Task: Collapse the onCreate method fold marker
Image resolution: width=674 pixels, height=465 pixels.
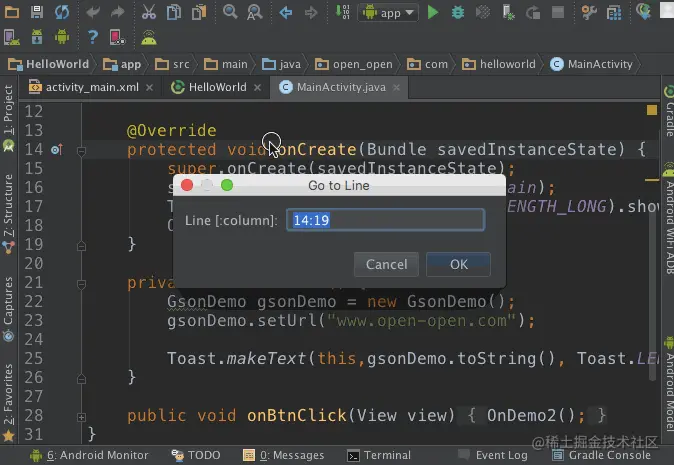Action: 81,151
